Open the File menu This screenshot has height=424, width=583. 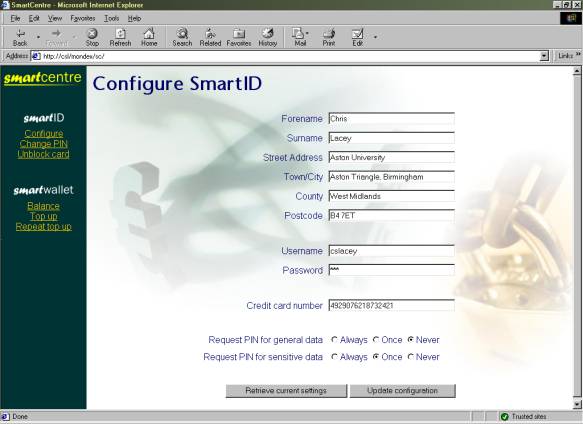[15, 18]
